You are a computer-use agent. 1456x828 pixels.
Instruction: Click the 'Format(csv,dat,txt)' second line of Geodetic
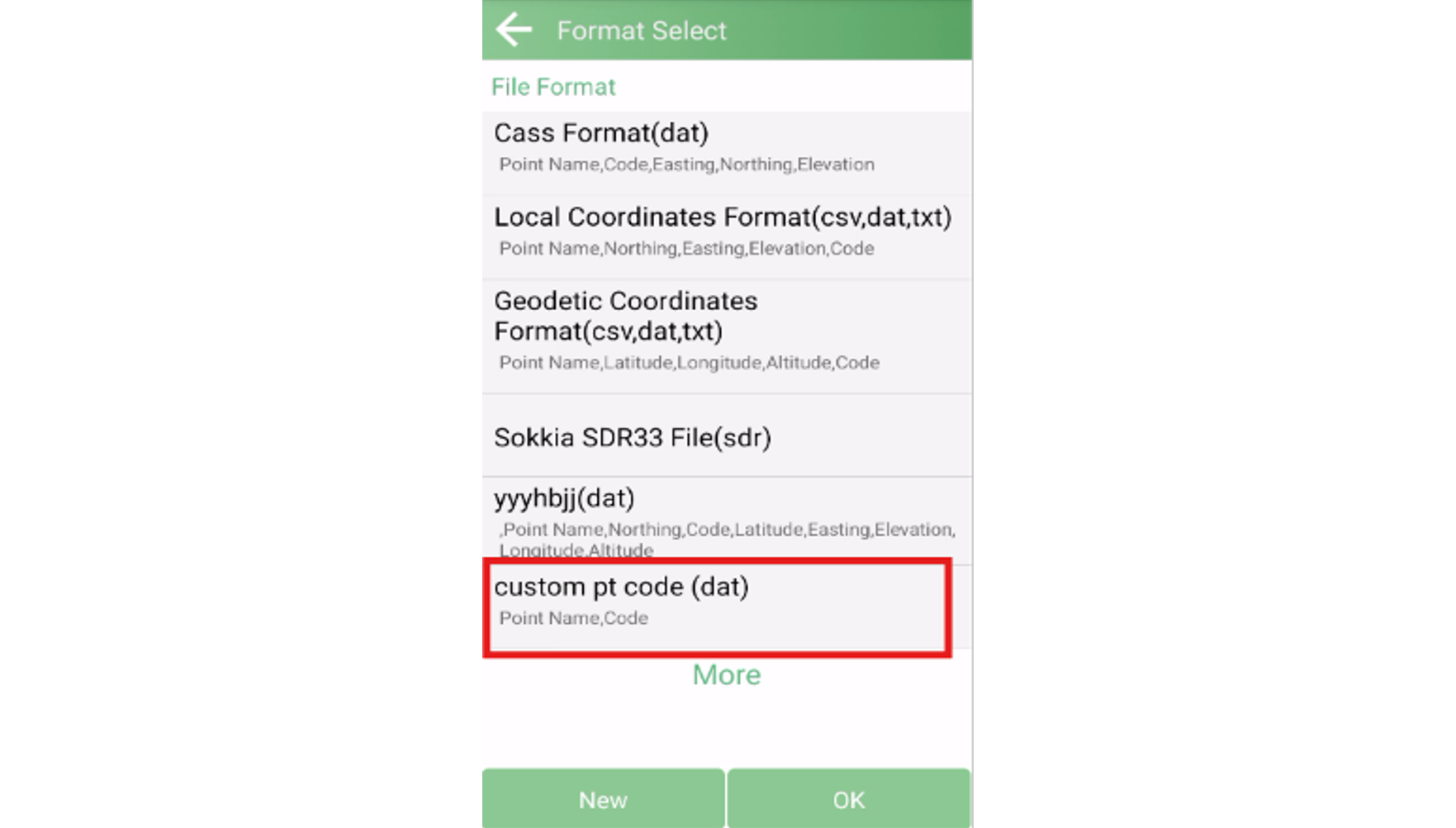[609, 331]
